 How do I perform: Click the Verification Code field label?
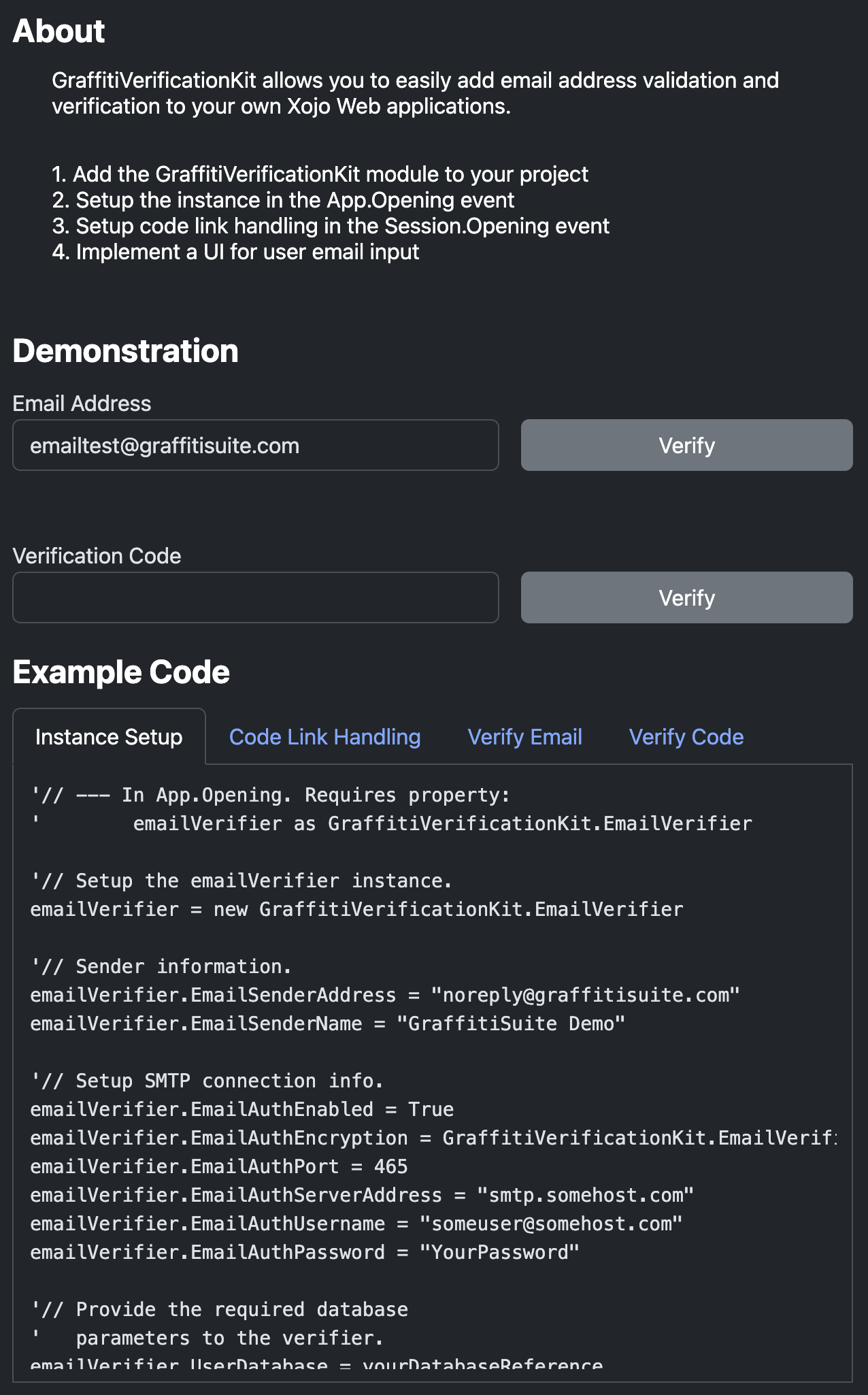(97, 556)
